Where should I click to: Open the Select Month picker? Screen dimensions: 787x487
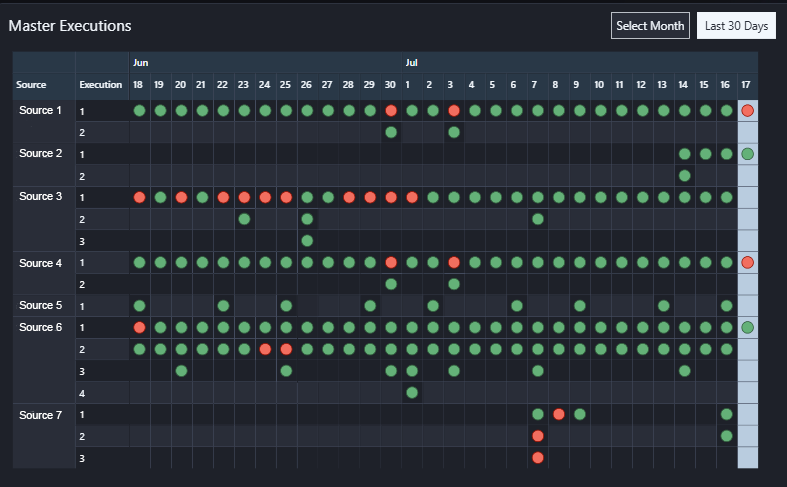coord(650,26)
